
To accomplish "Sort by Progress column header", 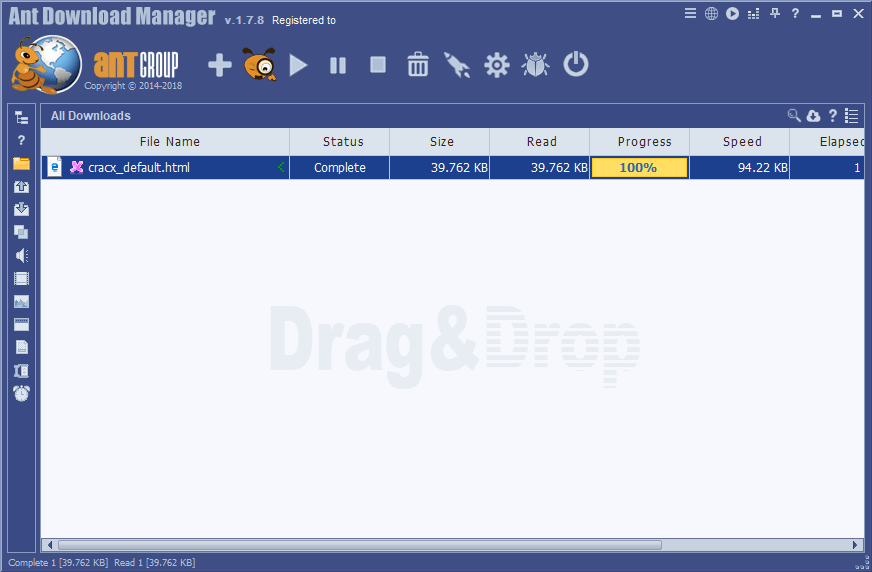I will coord(640,142).
